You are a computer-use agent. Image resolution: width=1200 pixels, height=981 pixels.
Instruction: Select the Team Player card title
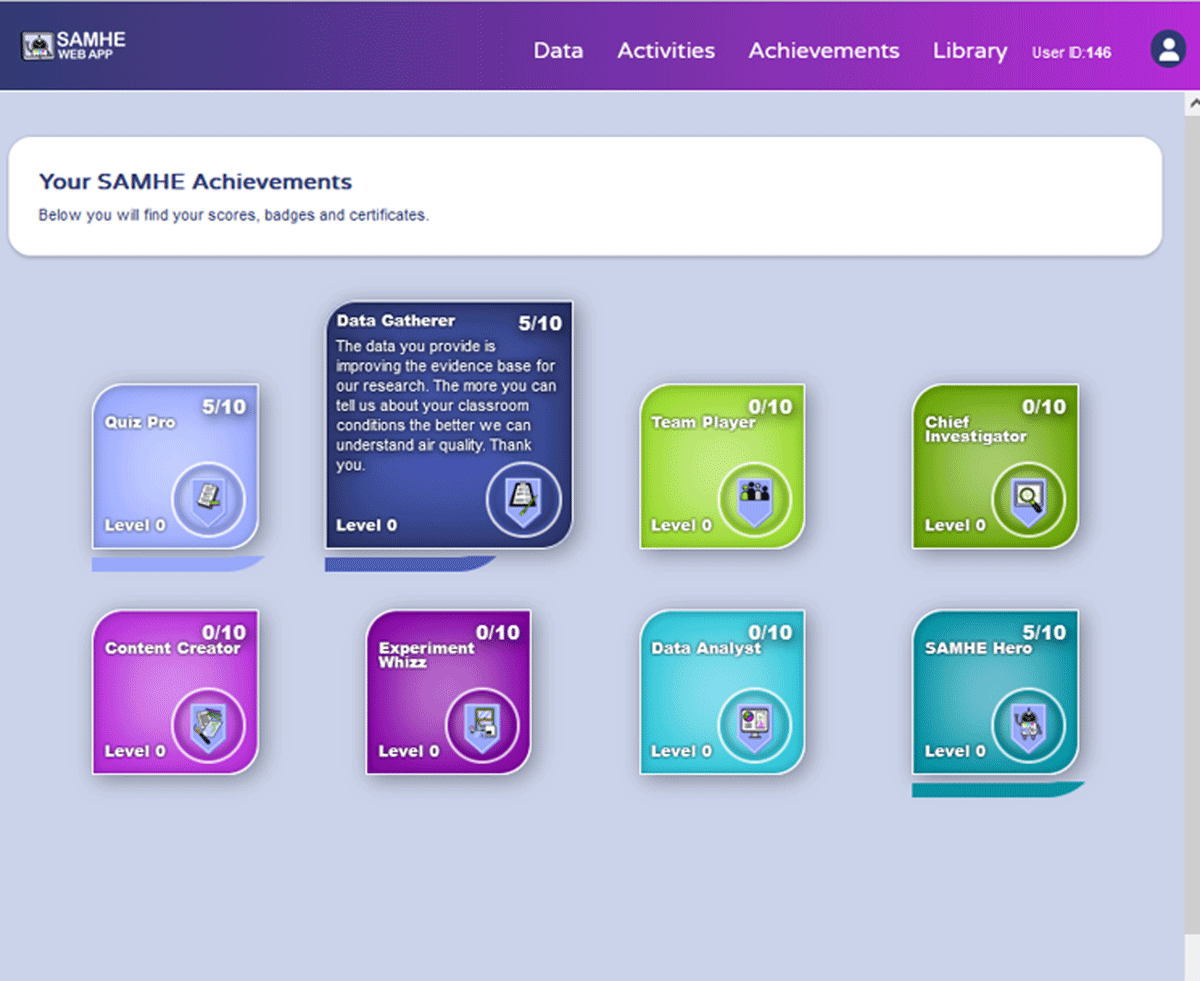(x=704, y=422)
